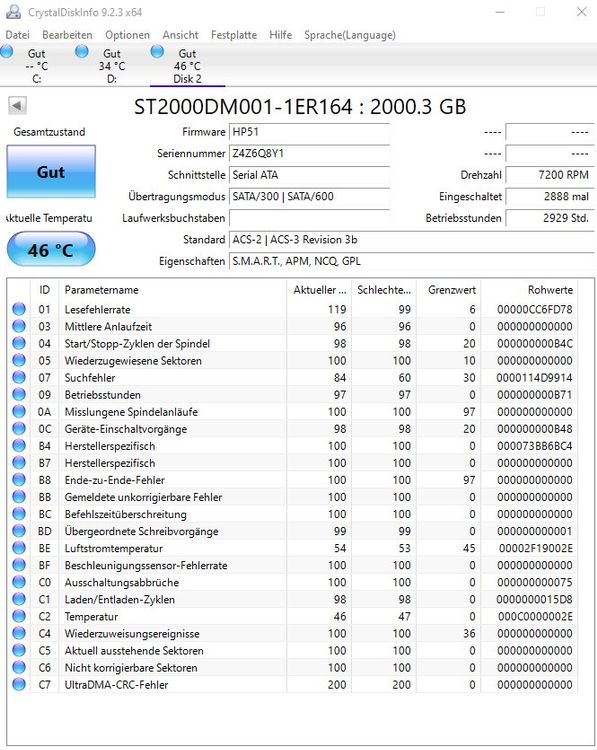Open the Festplatte menu
597x750 pixels.
(x=234, y=35)
